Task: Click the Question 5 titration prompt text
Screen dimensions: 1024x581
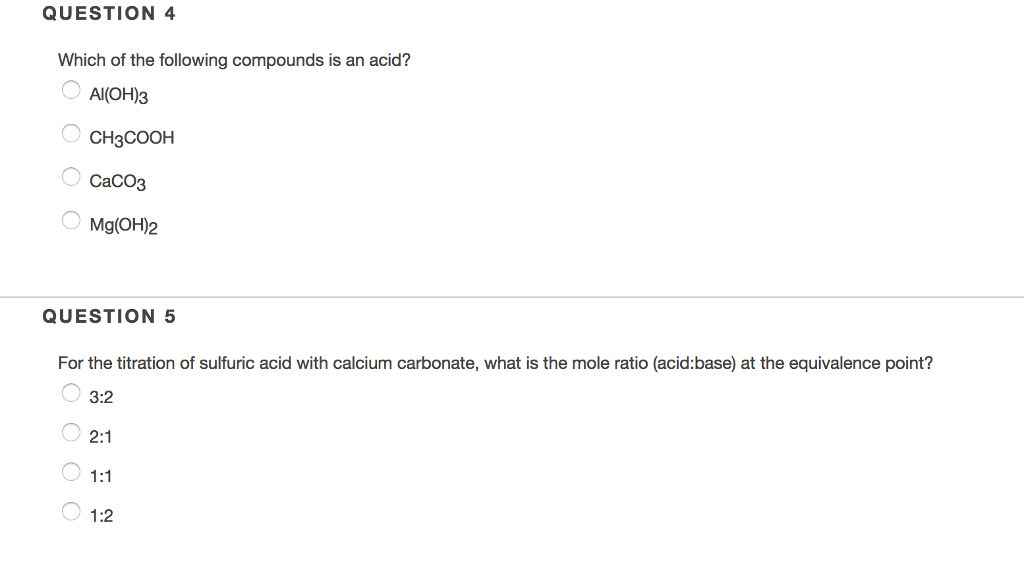Action: point(495,363)
